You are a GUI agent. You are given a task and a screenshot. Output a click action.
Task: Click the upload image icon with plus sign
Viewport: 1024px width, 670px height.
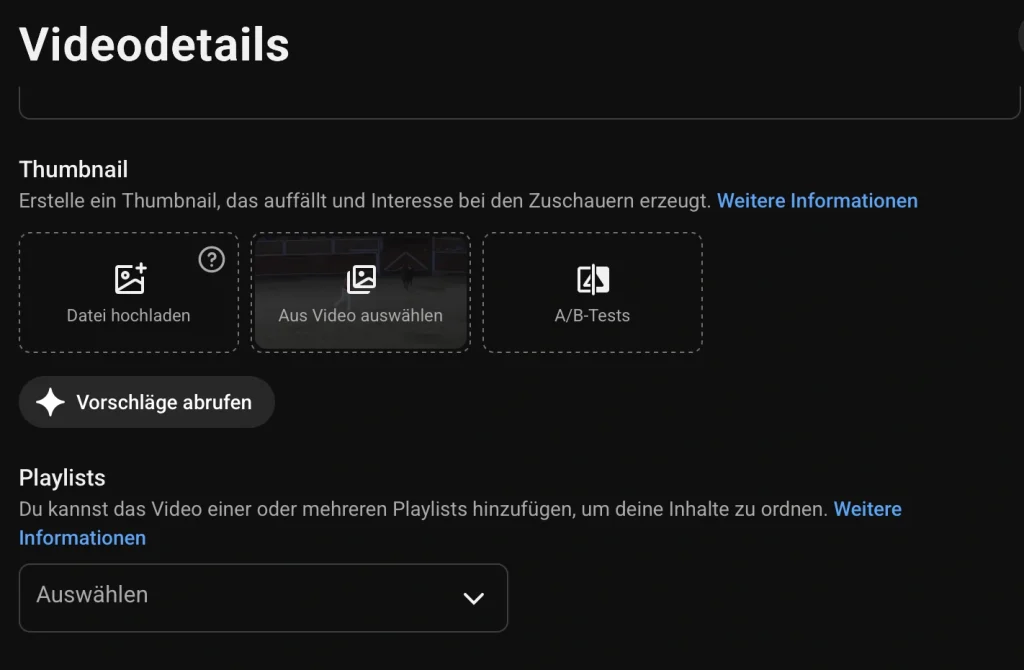click(131, 279)
